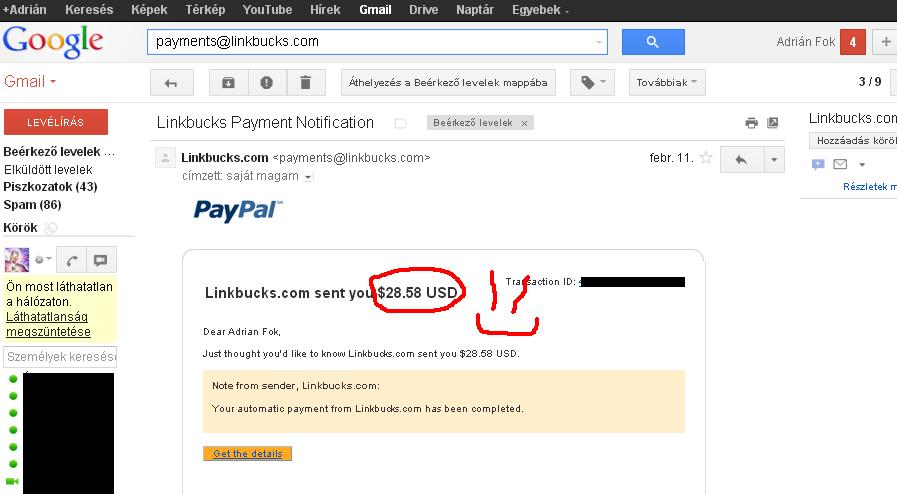The height and width of the screenshot is (494, 897).
Task: Star the febr. 11 message
Action: coord(706,158)
